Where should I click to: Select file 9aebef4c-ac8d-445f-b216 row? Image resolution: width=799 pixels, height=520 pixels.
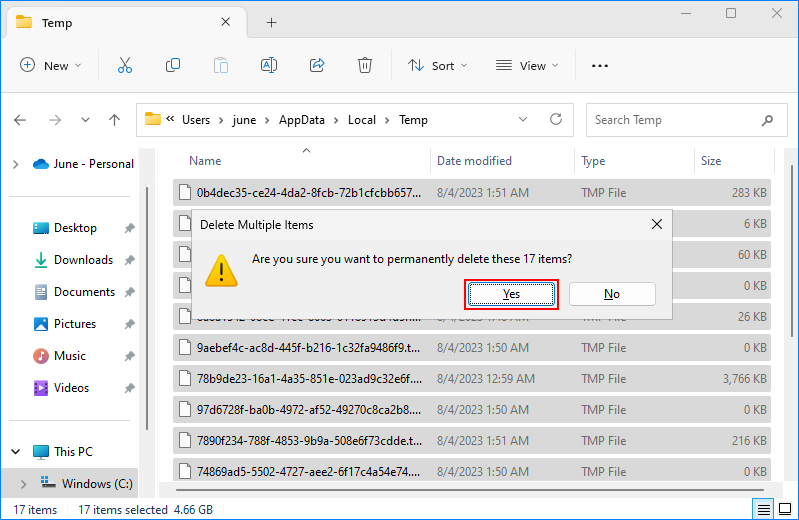[472, 347]
